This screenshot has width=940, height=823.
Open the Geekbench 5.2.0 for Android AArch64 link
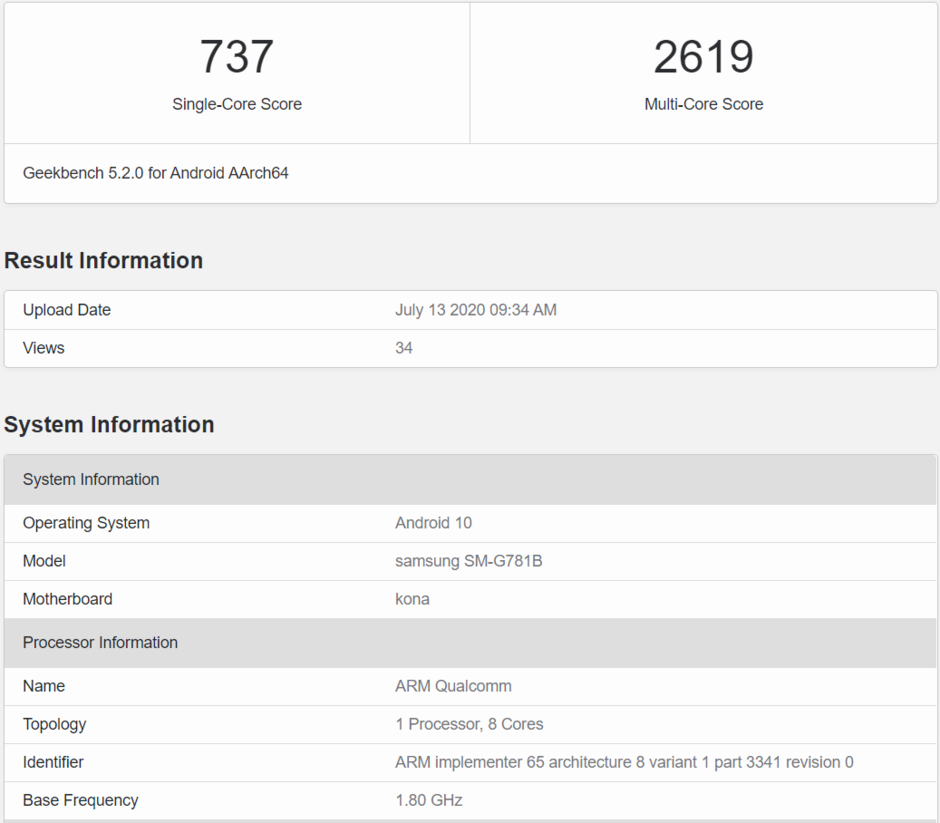point(155,172)
